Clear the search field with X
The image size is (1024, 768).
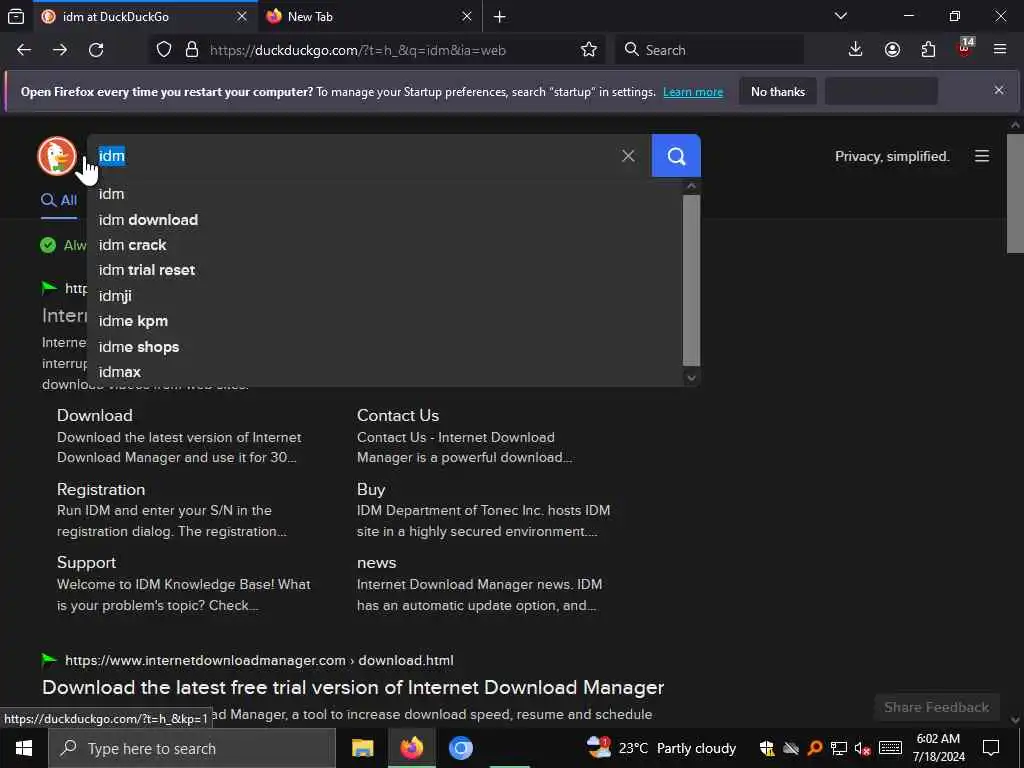(628, 156)
